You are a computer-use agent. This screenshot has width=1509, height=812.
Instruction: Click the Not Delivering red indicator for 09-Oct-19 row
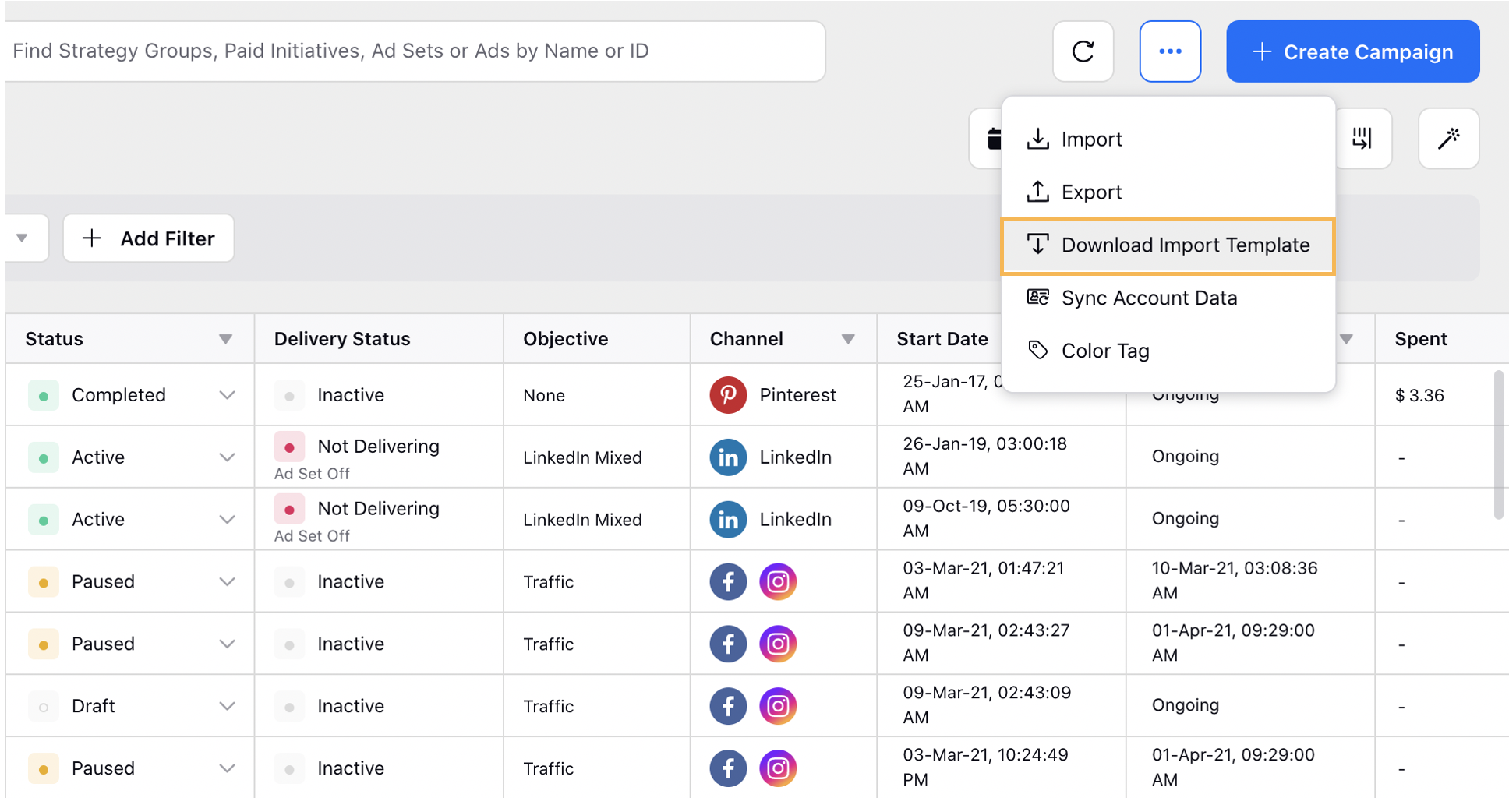(x=289, y=510)
